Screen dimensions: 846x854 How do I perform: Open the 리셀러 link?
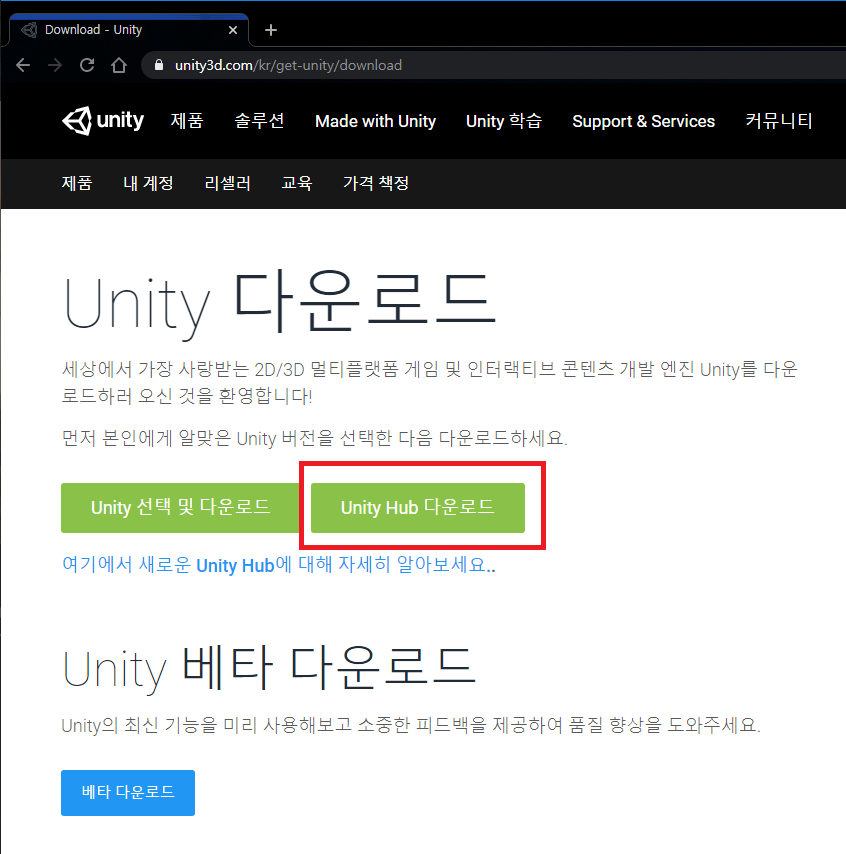click(228, 183)
